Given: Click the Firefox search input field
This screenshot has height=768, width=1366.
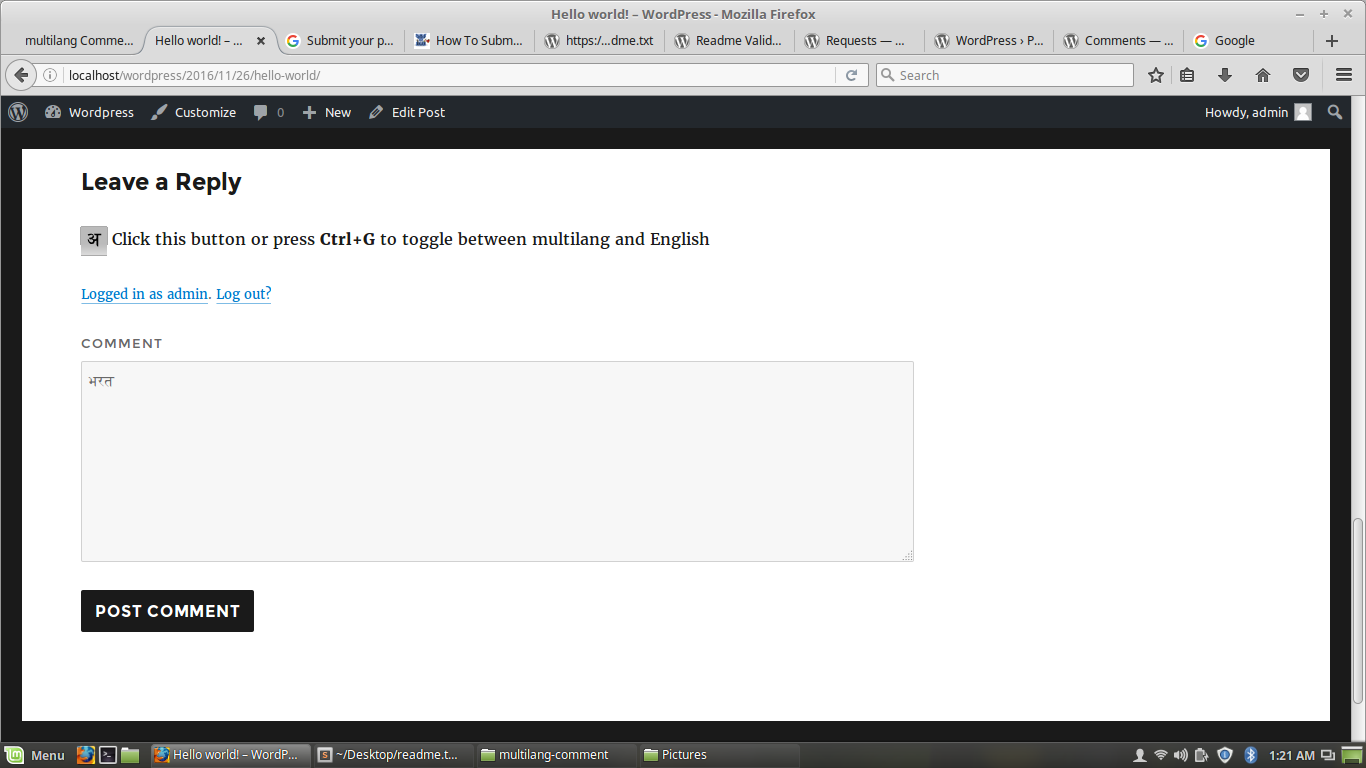Looking at the screenshot, I should [1005, 75].
